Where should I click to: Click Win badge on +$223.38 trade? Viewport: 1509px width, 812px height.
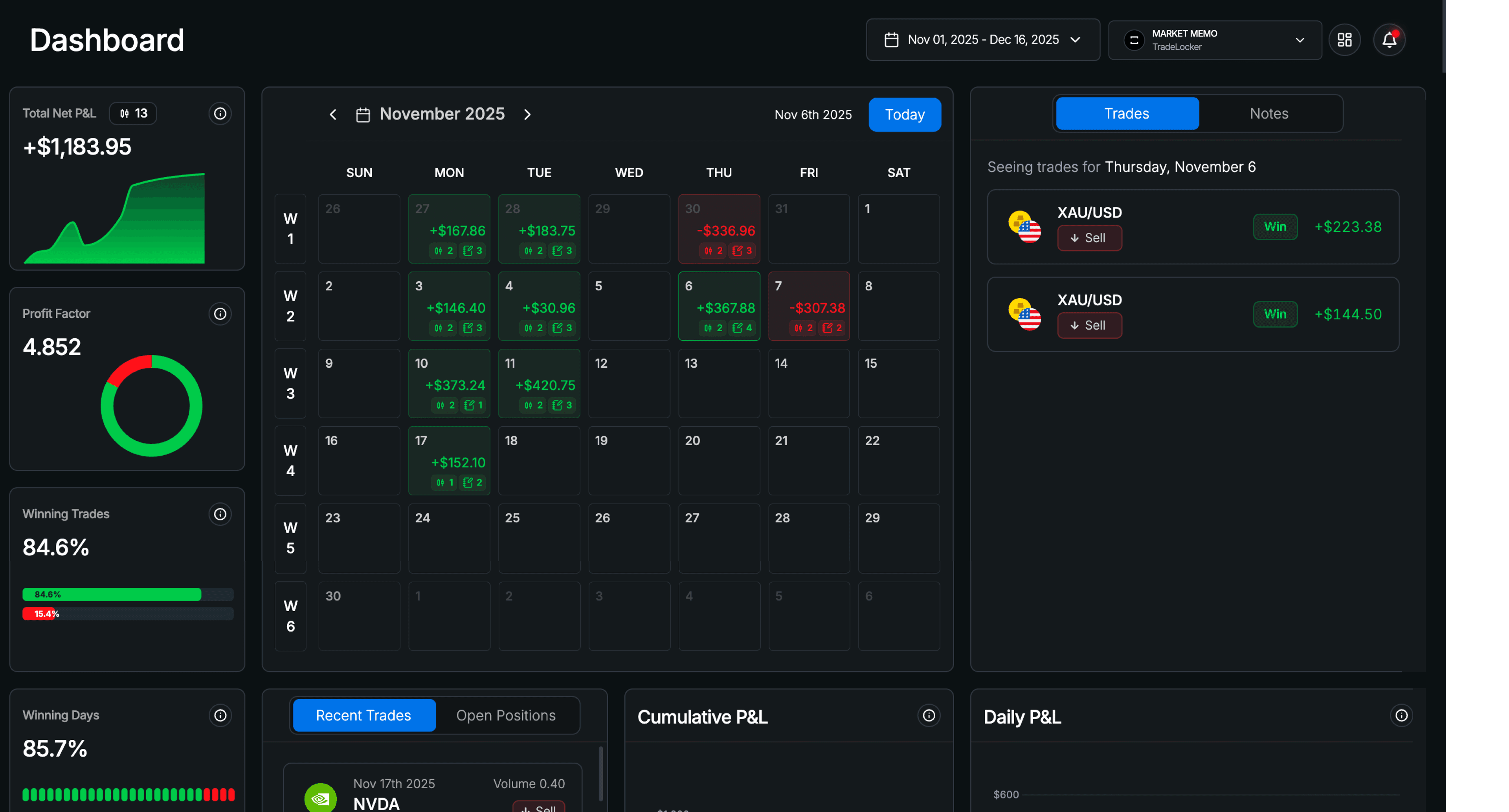pos(1275,227)
